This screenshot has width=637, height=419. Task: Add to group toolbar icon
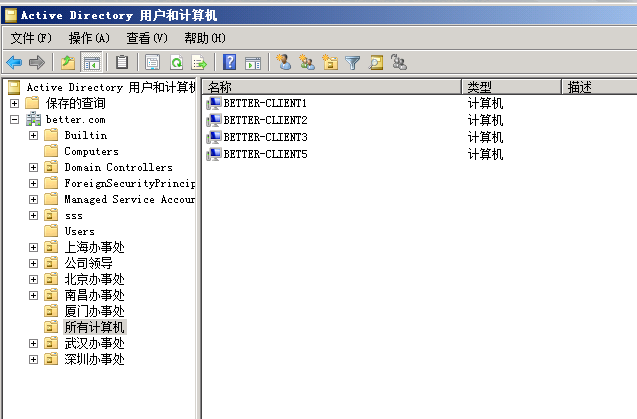(399, 62)
